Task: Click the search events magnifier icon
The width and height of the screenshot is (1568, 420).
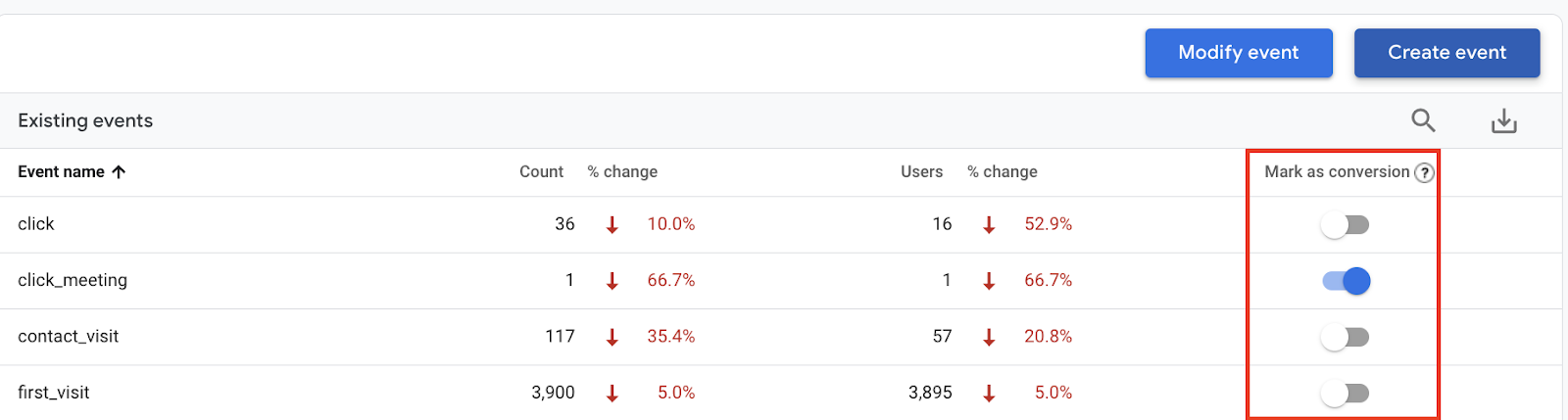Action: coord(1423,120)
